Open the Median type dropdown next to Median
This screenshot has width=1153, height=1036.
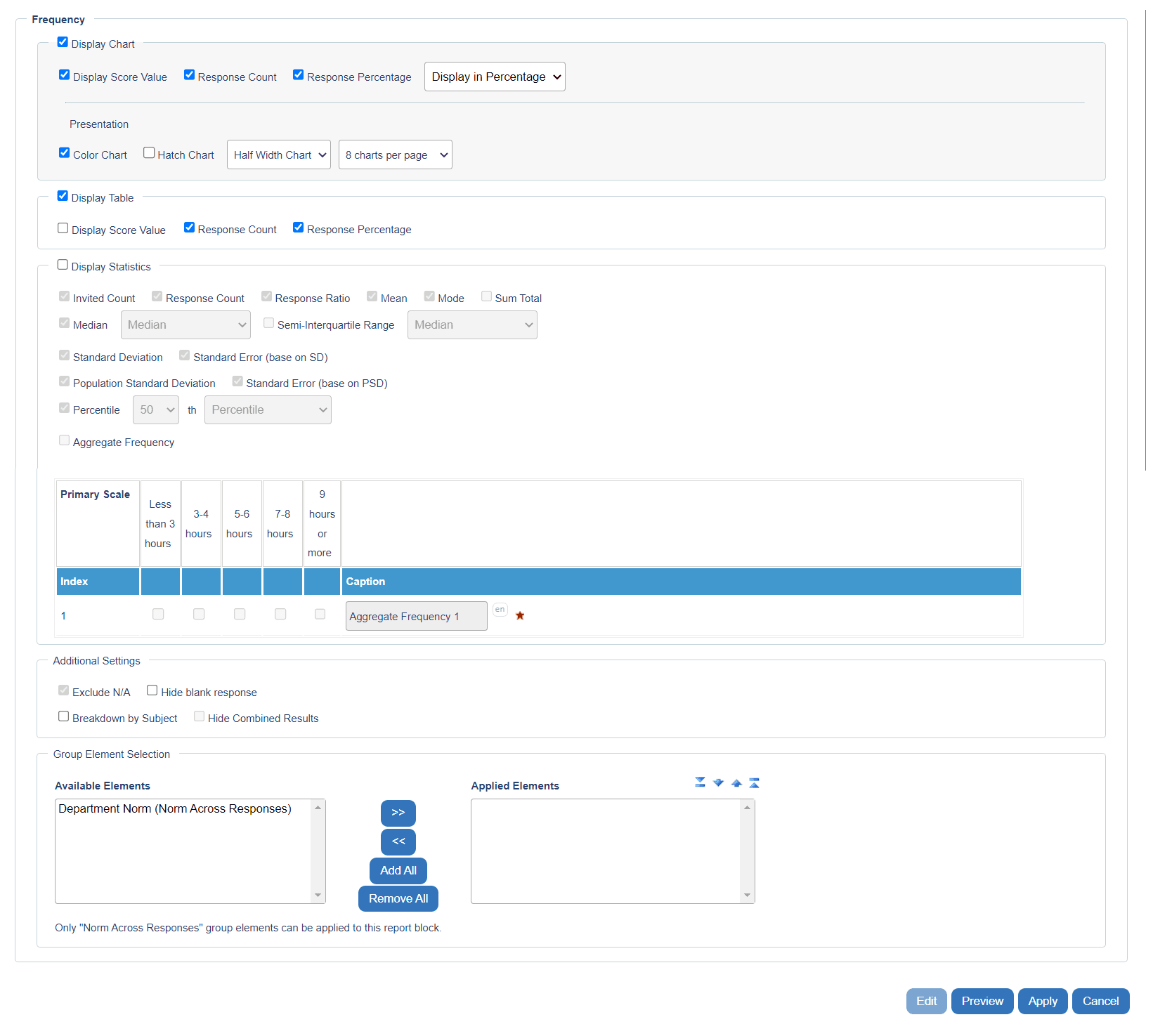tap(186, 325)
